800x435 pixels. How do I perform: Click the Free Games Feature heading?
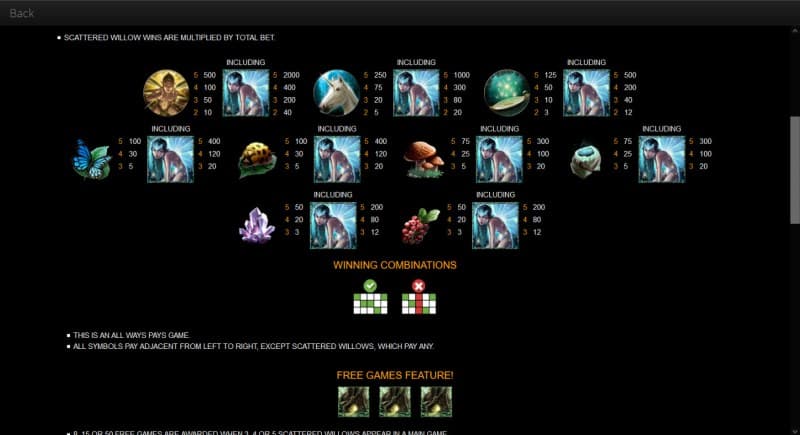(x=395, y=375)
